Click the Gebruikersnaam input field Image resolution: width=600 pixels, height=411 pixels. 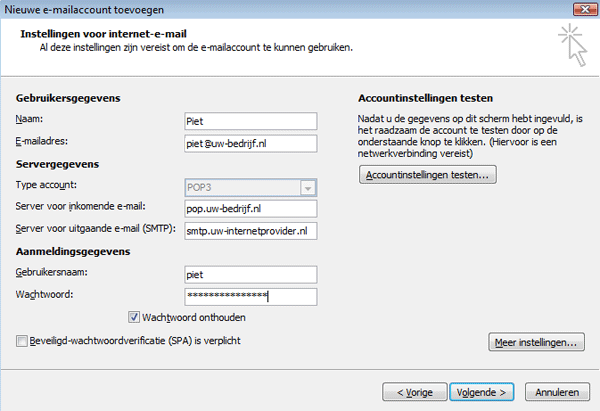coord(250,274)
